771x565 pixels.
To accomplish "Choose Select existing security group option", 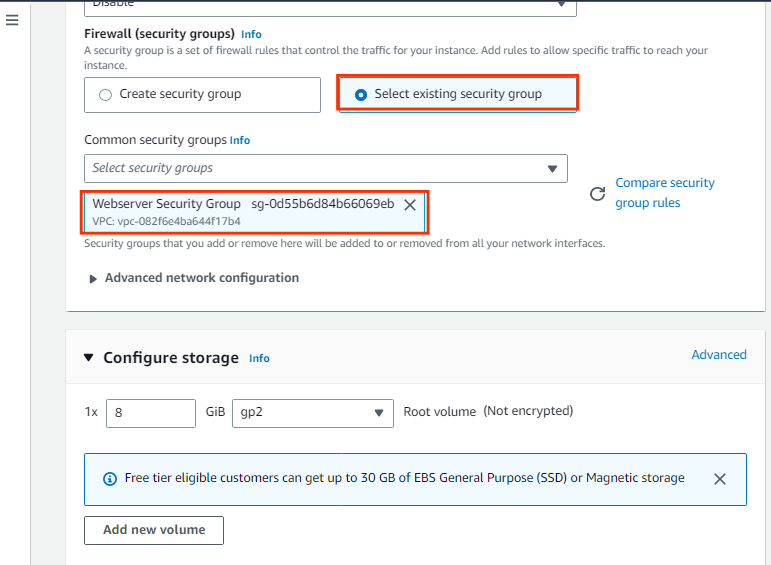I will [x=457, y=93].
